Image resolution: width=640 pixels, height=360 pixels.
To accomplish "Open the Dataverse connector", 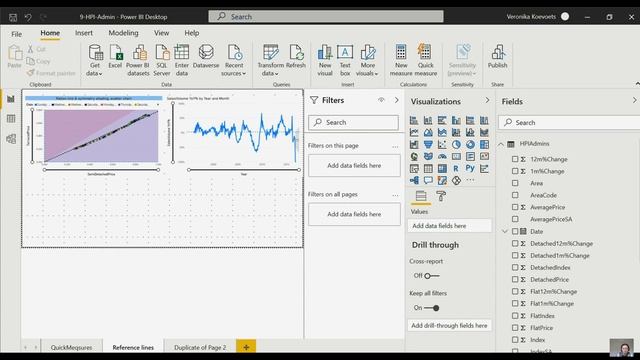I will click(x=206, y=56).
